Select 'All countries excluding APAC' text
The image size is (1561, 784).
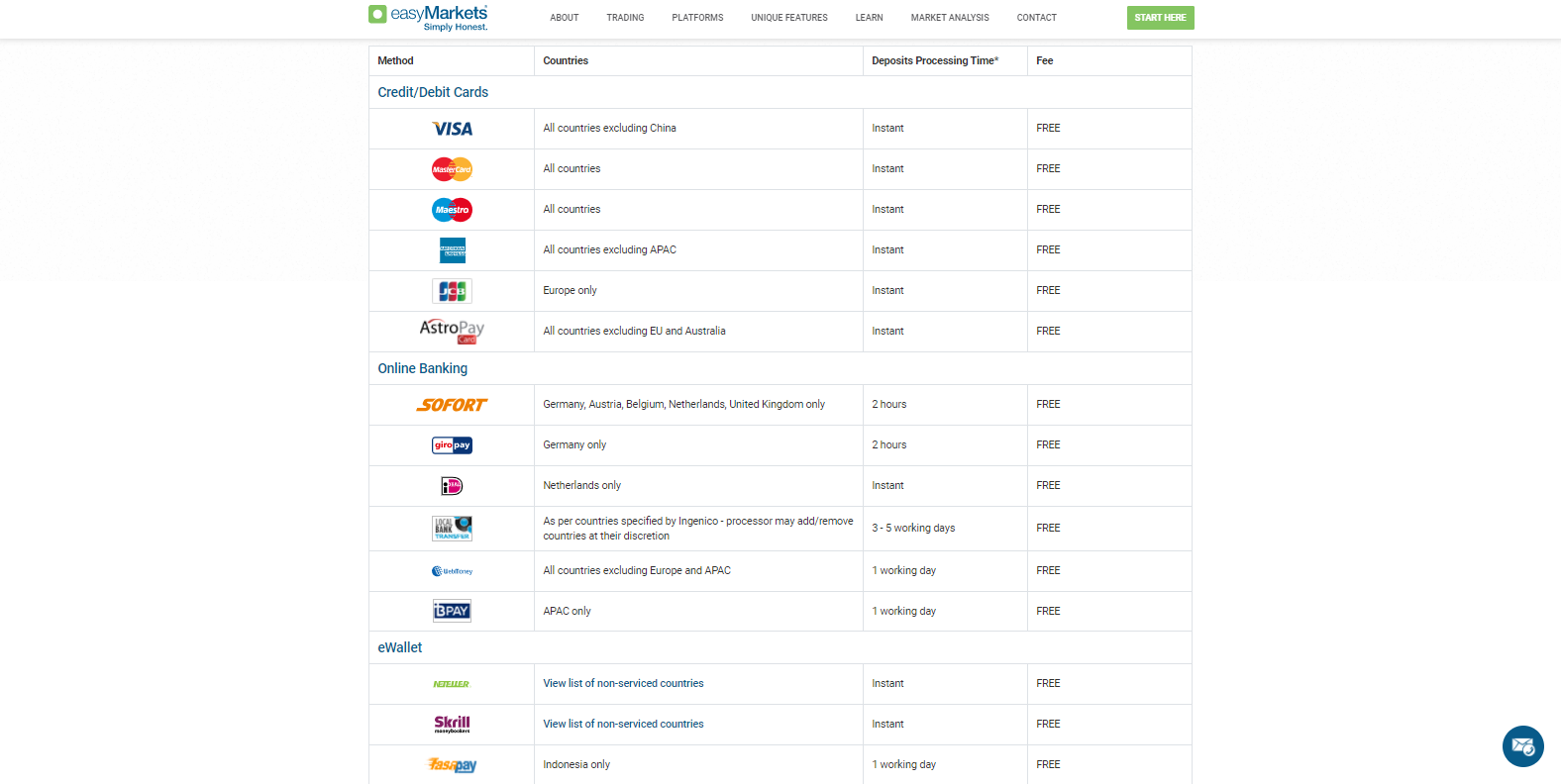pos(609,249)
